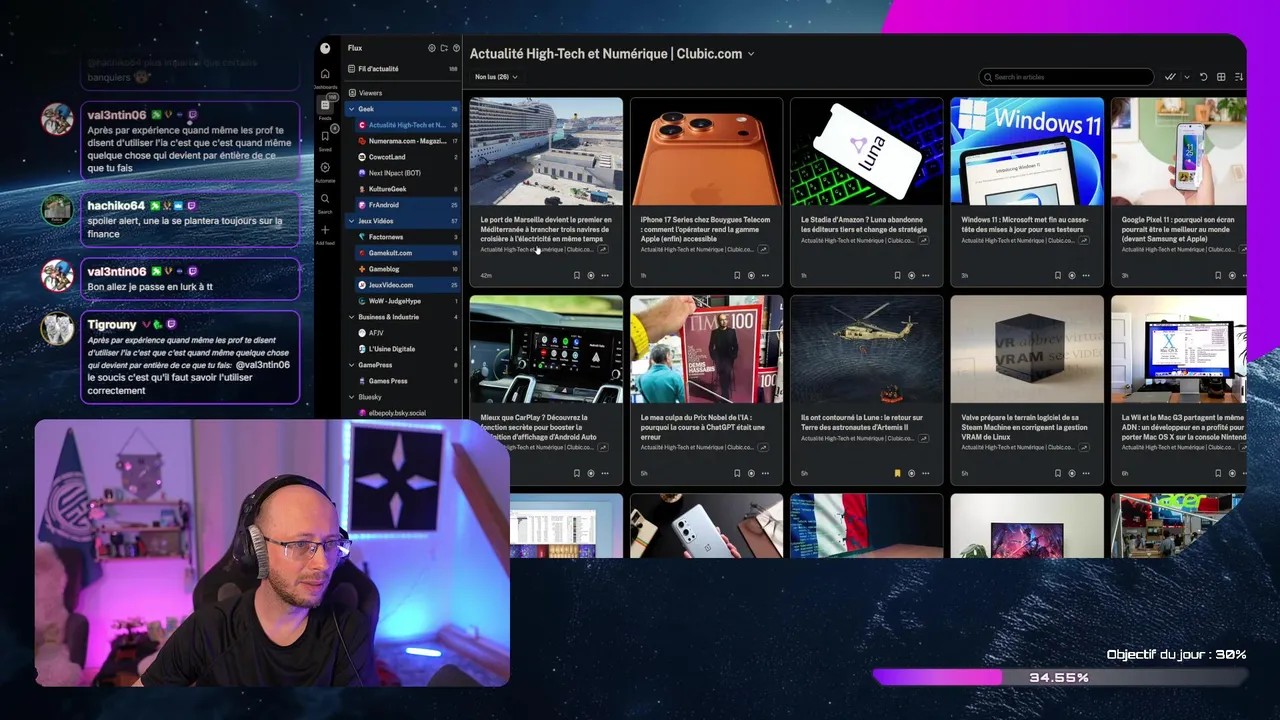Screen dimensions: 1280x720
Task: Collapse the Jeux Vidéos folder
Action: (352, 221)
